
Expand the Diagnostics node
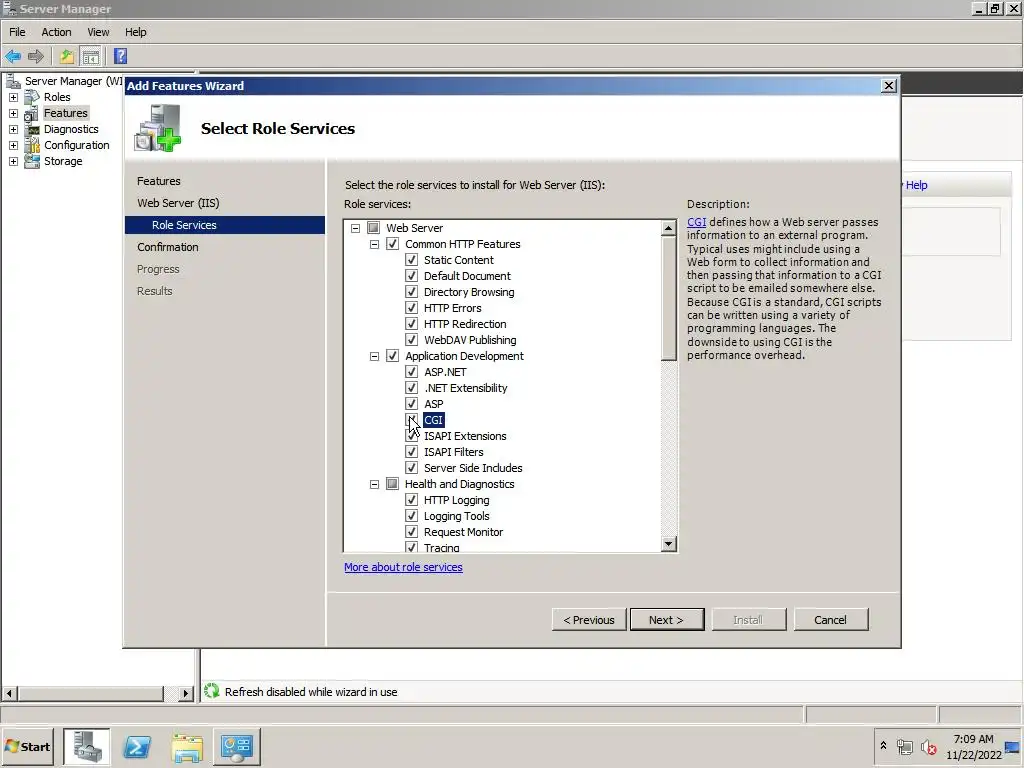[x=13, y=129]
